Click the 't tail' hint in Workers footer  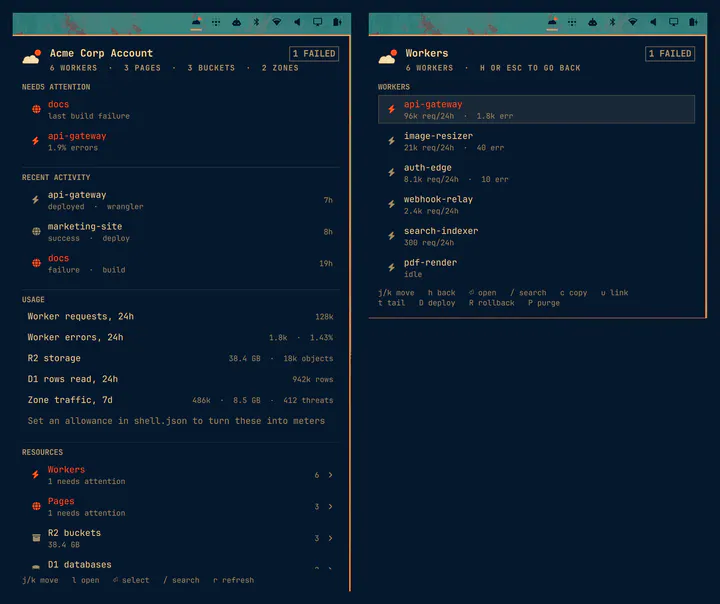[391, 303]
